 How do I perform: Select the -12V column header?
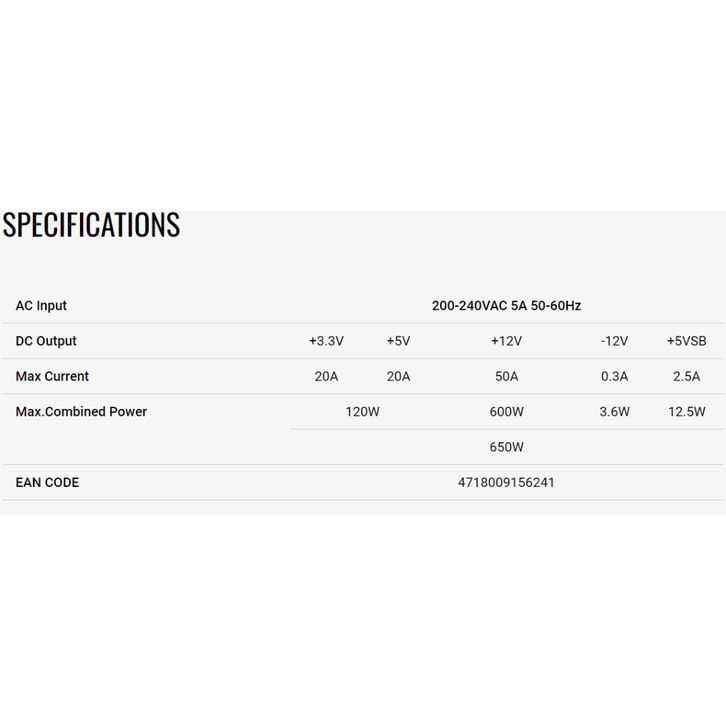coord(614,341)
